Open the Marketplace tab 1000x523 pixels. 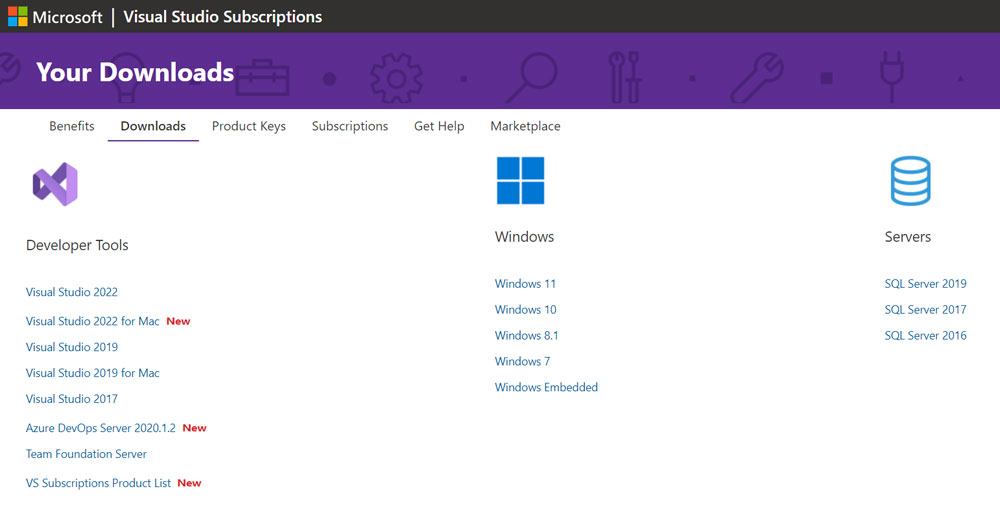526,126
